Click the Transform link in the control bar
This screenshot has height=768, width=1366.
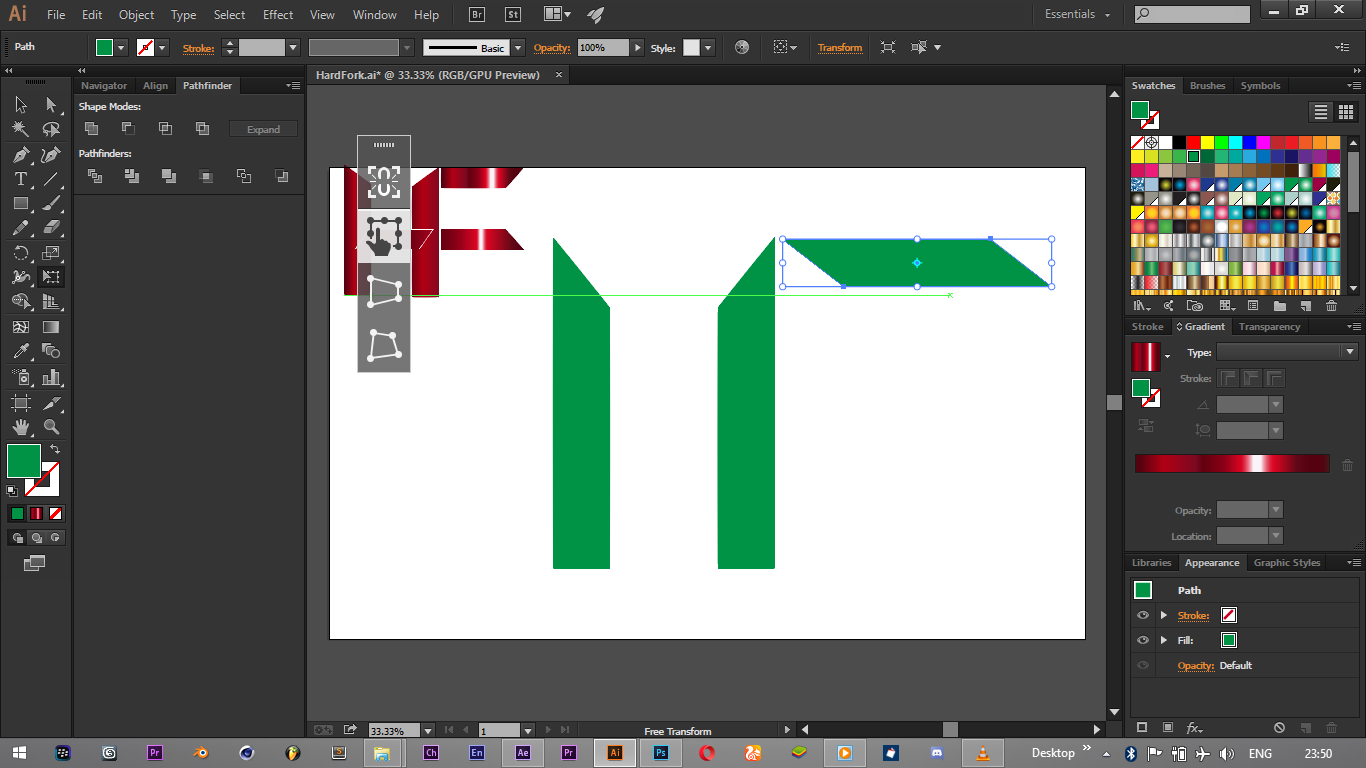click(840, 48)
